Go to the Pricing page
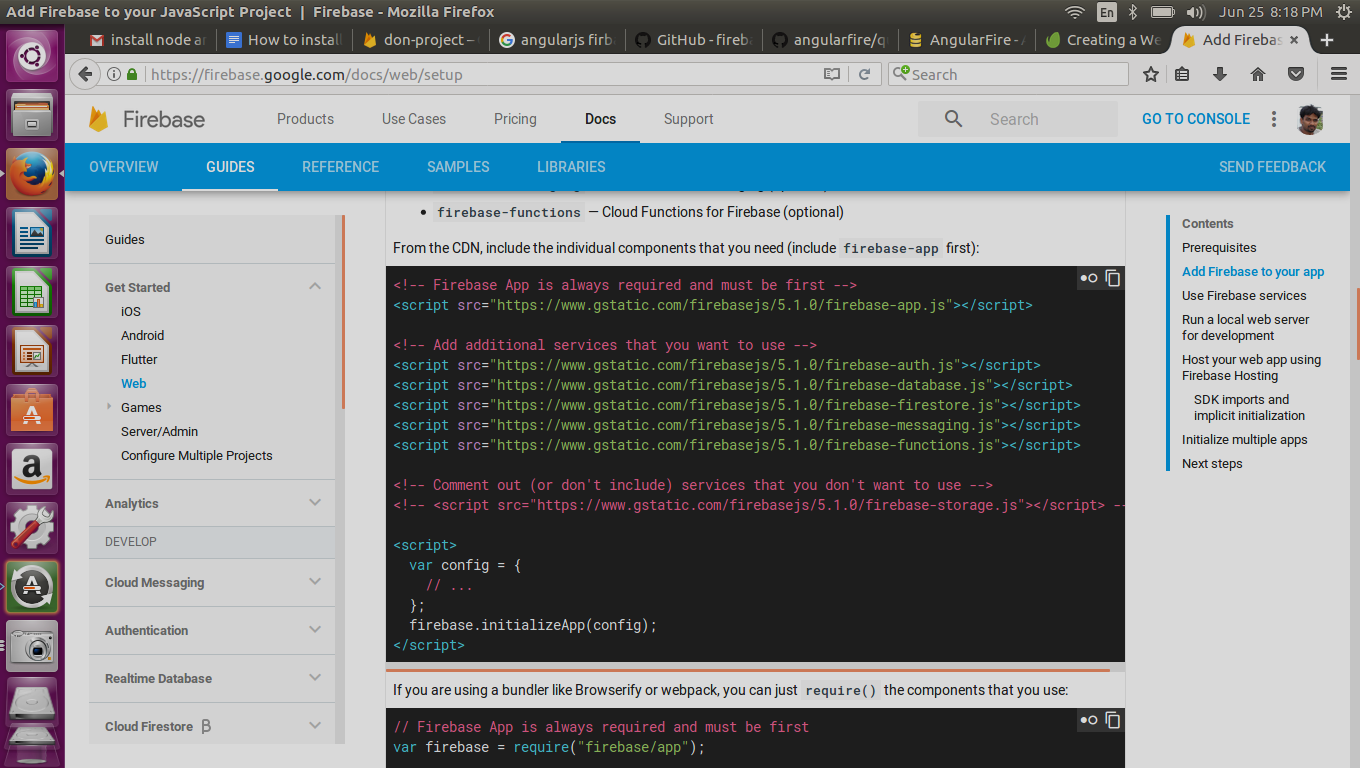This screenshot has height=768, width=1360. pyautogui.click(x=515, y=119)
